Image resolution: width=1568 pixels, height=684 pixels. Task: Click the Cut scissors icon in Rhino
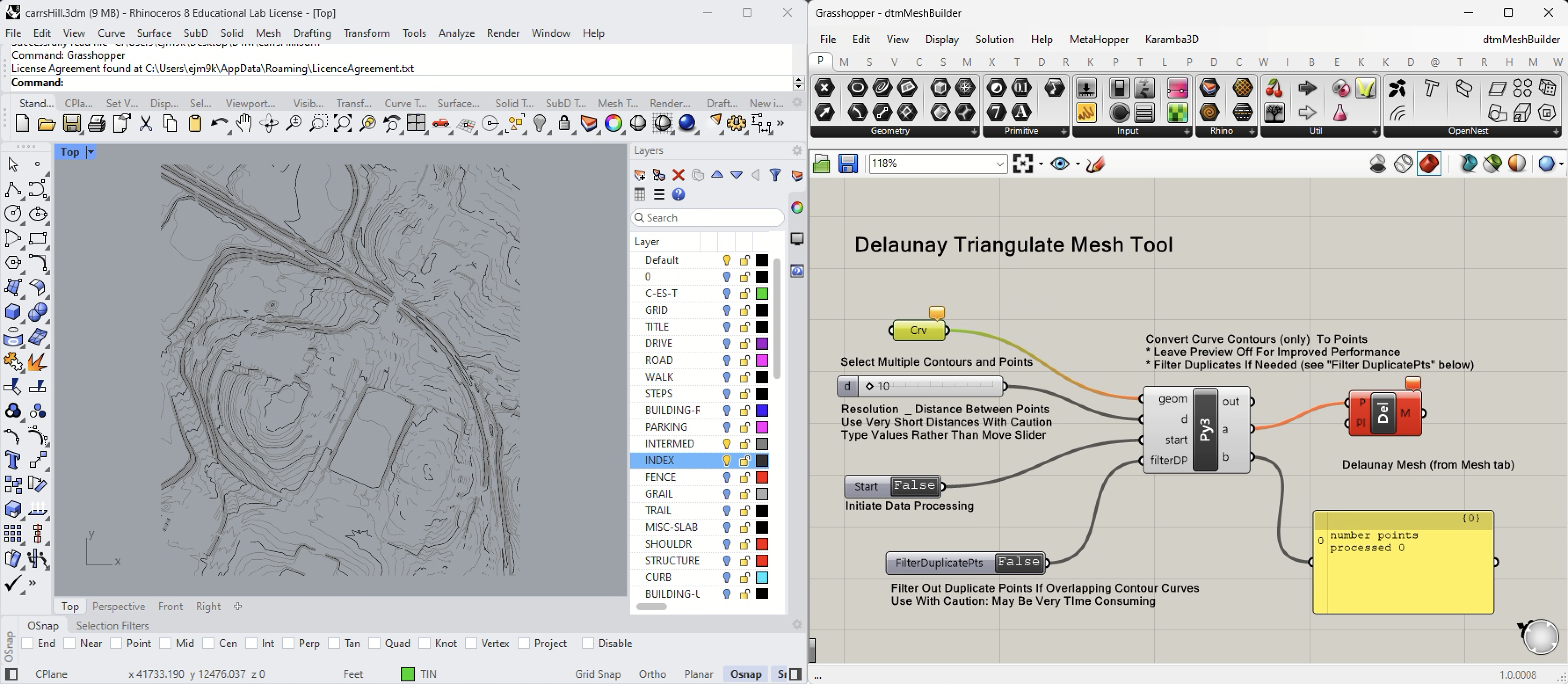point(145,124)
